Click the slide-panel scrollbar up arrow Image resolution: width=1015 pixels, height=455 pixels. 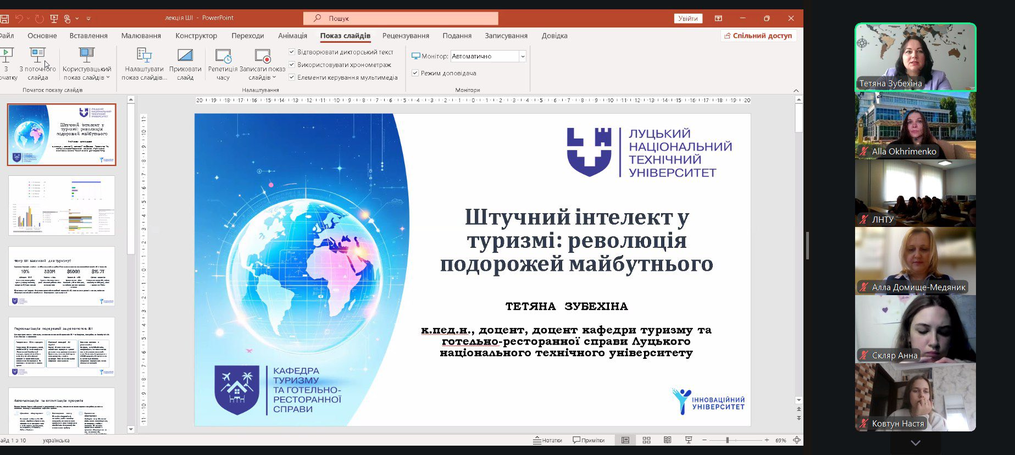tap(131, 100)
